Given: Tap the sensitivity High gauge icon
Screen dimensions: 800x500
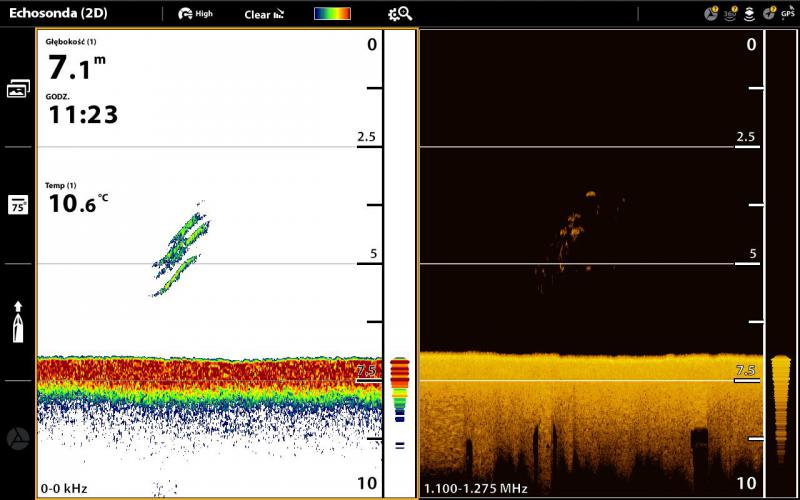Looking at the screenshot, I should pos(195,14).
